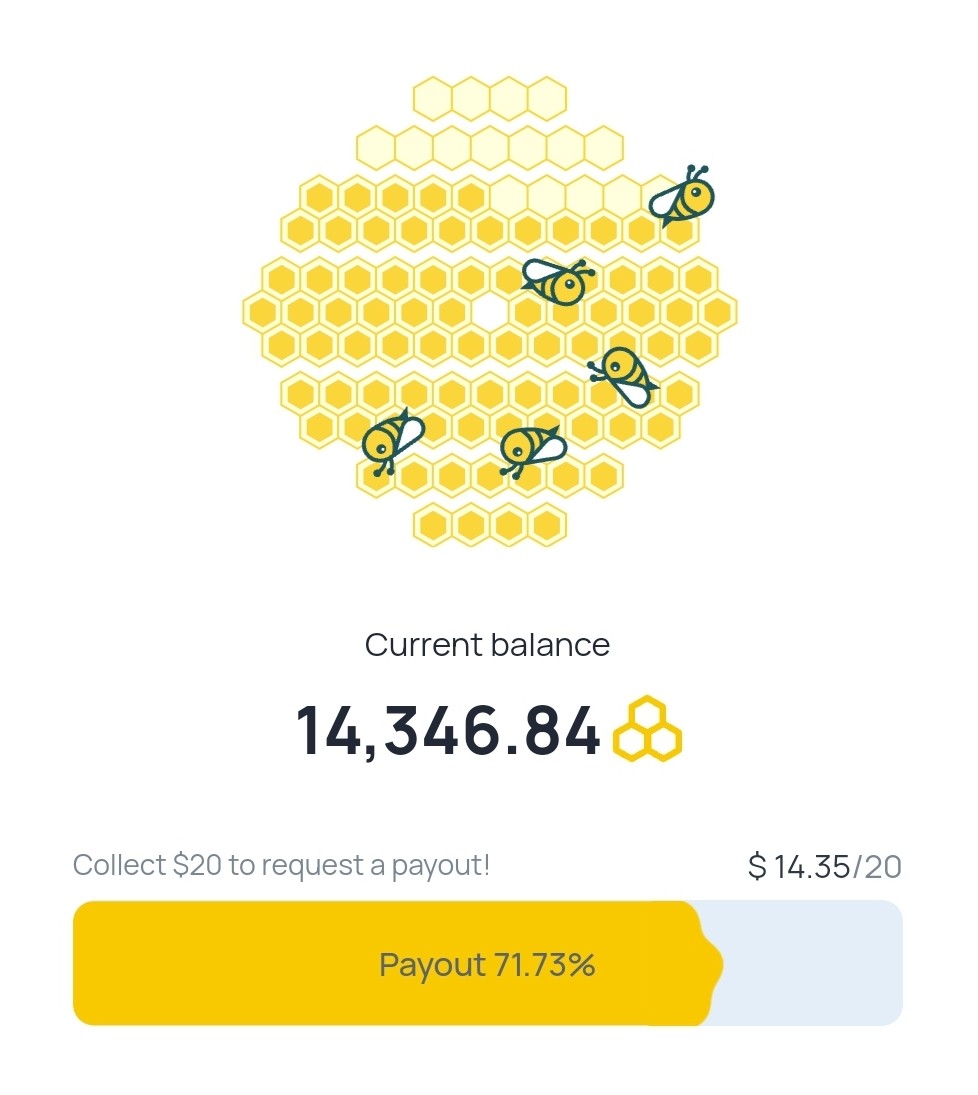
Task: Click the $14.35/20 payout amount
Action: [824, 867]
